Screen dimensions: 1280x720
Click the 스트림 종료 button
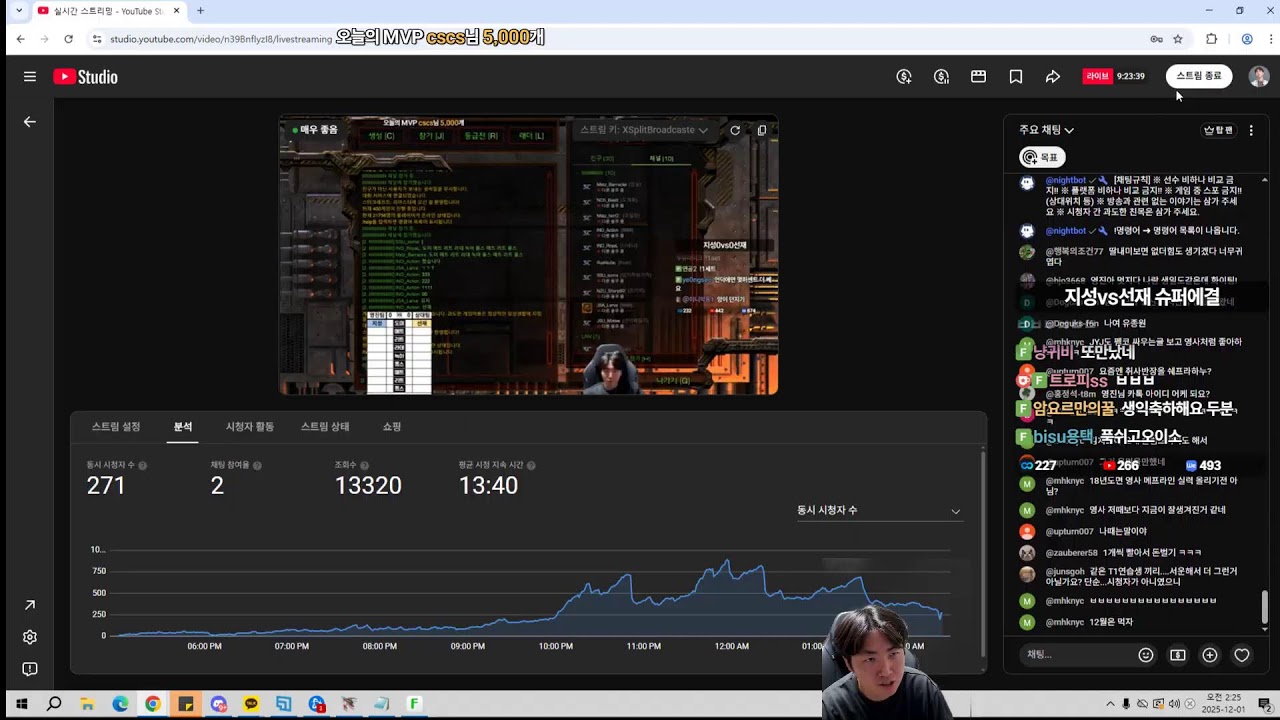pos(1199,76)
